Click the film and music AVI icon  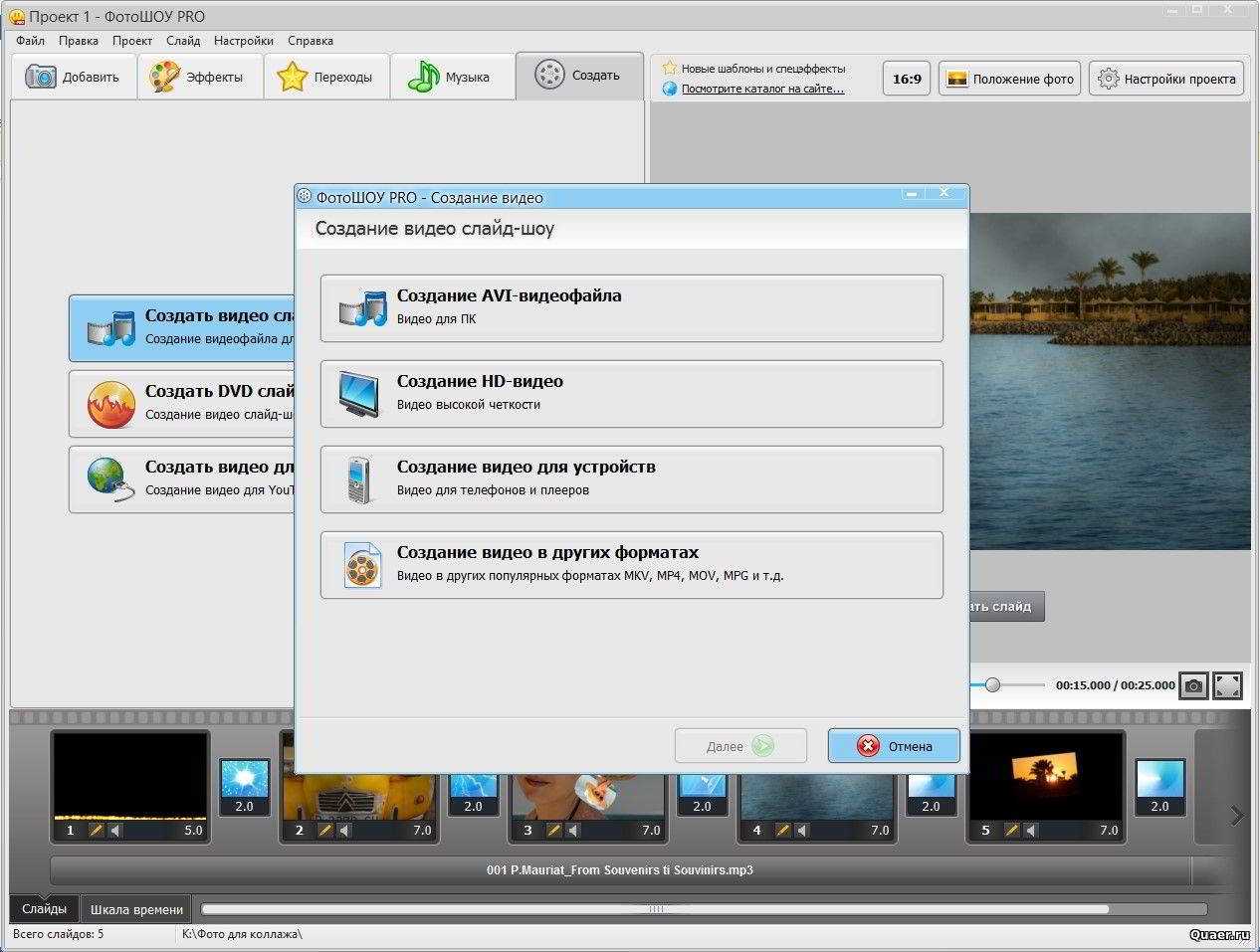(x=362, y=307)
